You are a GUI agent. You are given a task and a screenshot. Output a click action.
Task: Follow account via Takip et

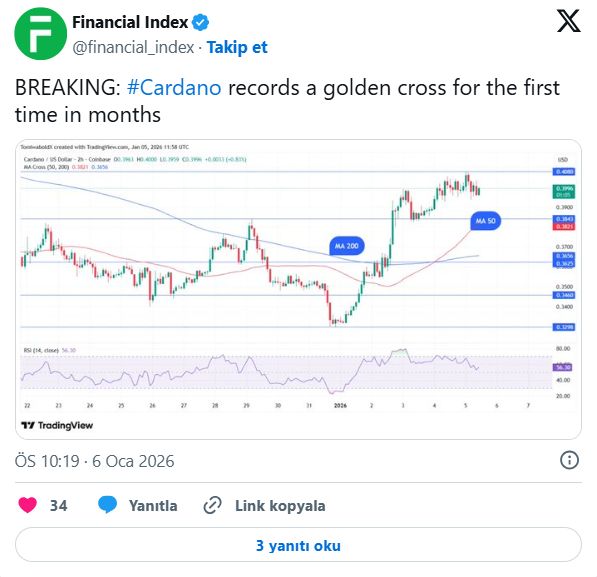[237, 48]
